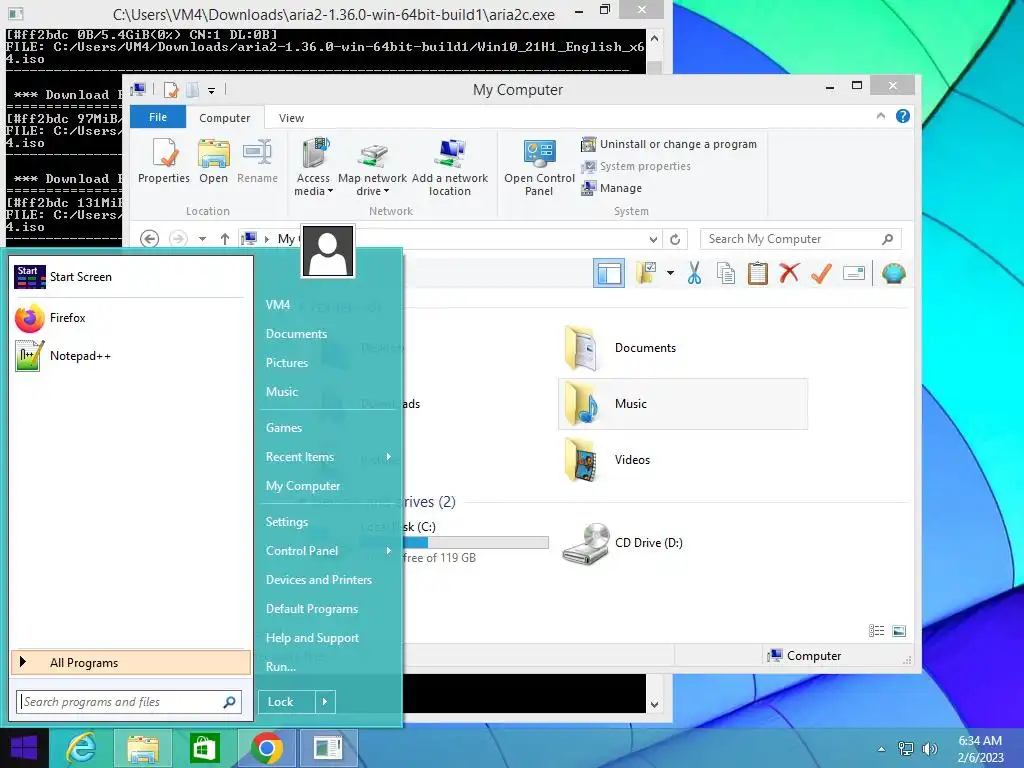The width and height of the screenshot is (1024, 768).
Task: Click Add a network location icon
Action: [449, 167]
